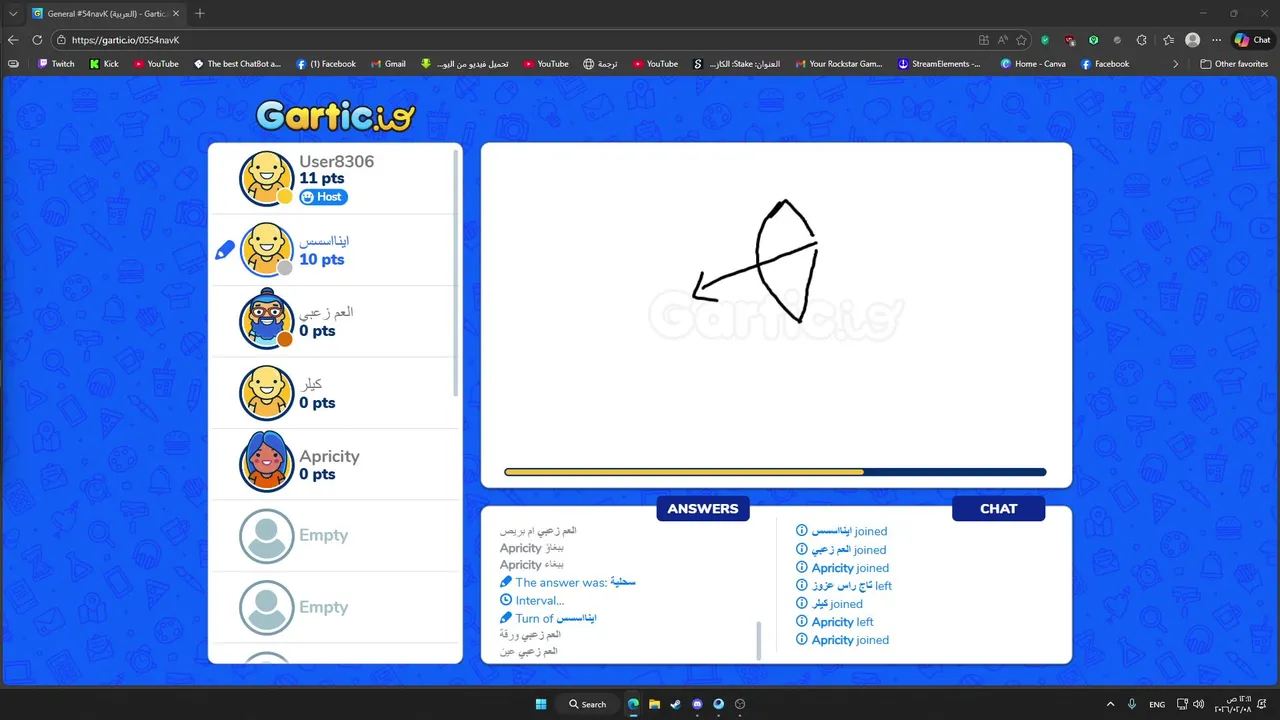The width and height of the screenshot is (1280, 720).
Task: Open Settings and more three-dots menu
Action: pos(1216,40)
